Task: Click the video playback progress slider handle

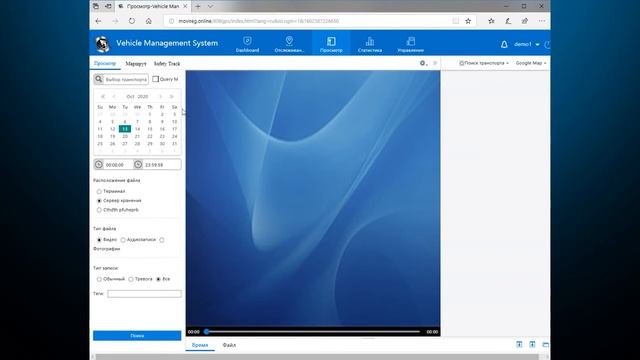Action: click(x=207, y=331)
